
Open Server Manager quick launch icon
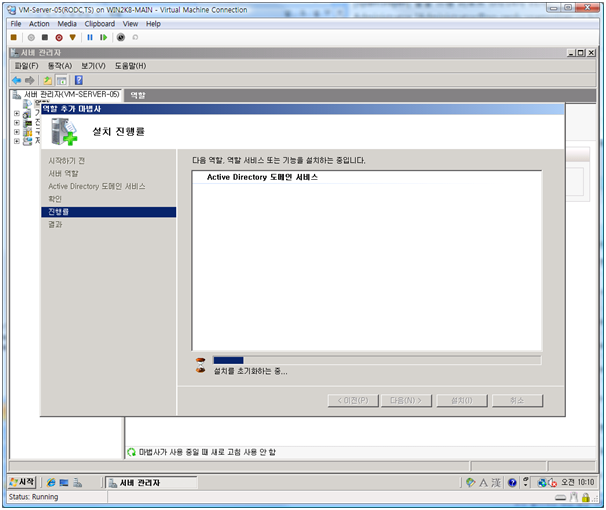tap(77, 483)
